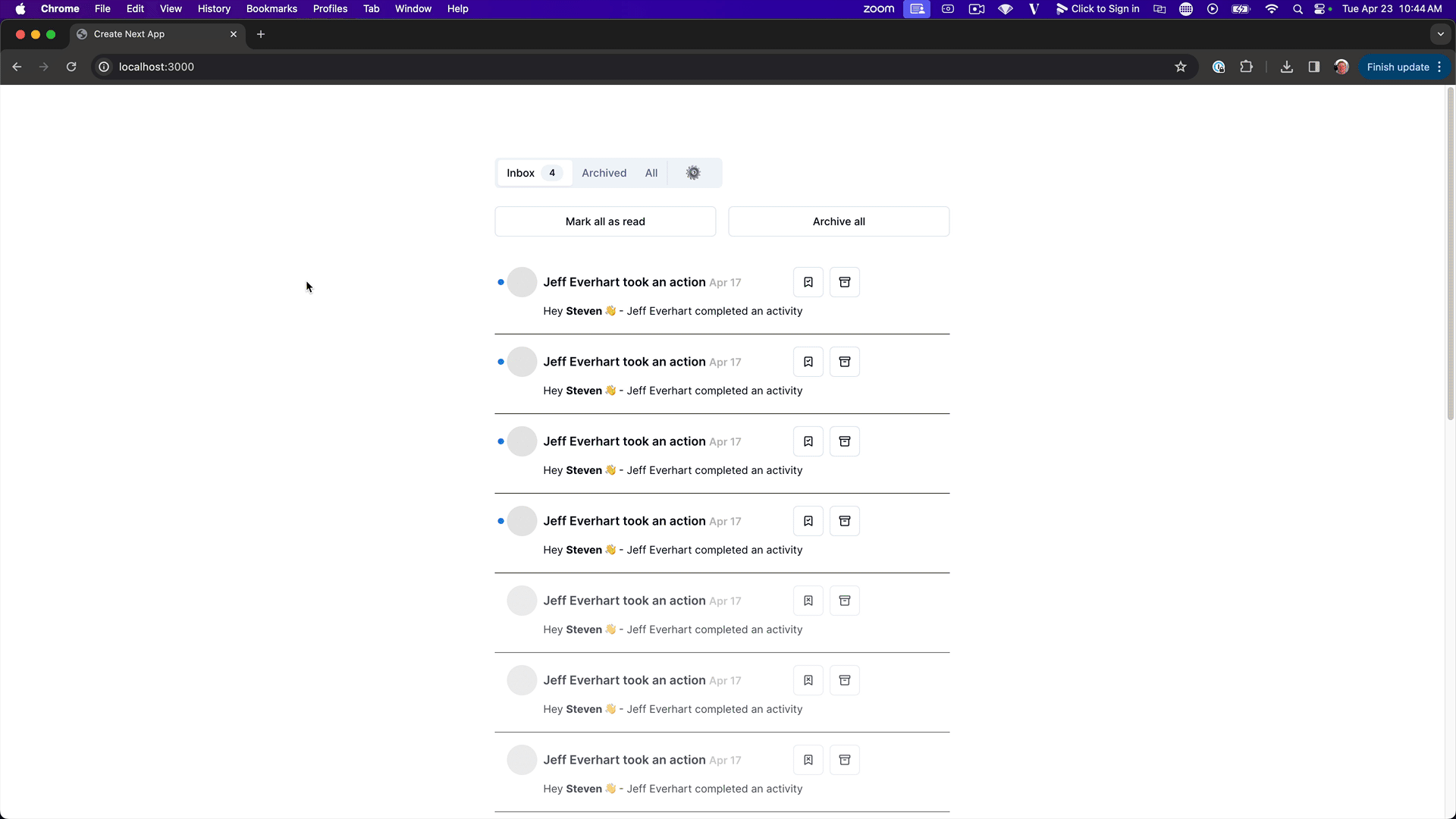Mark the first notification as read via bookmark icon

[808, 281]
